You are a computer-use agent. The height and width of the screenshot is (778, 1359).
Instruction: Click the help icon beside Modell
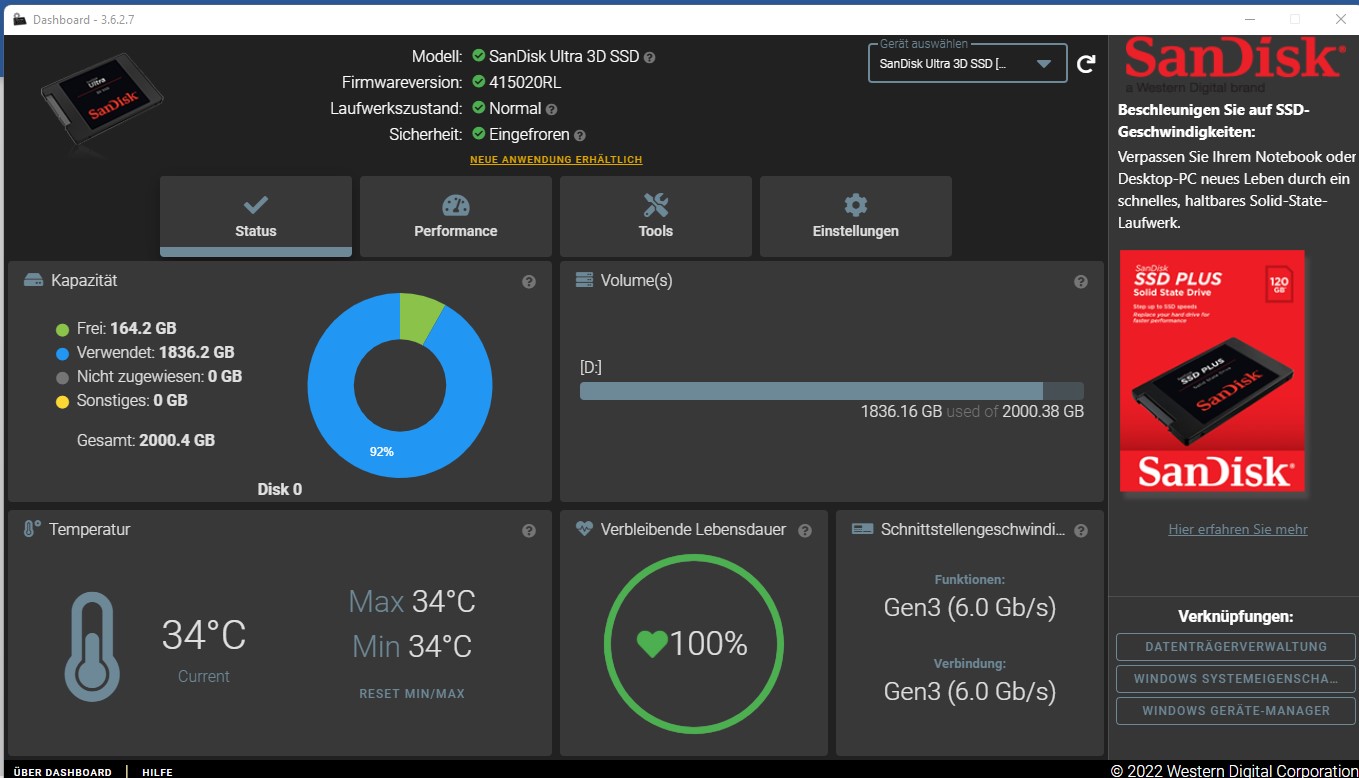point(650,58)
